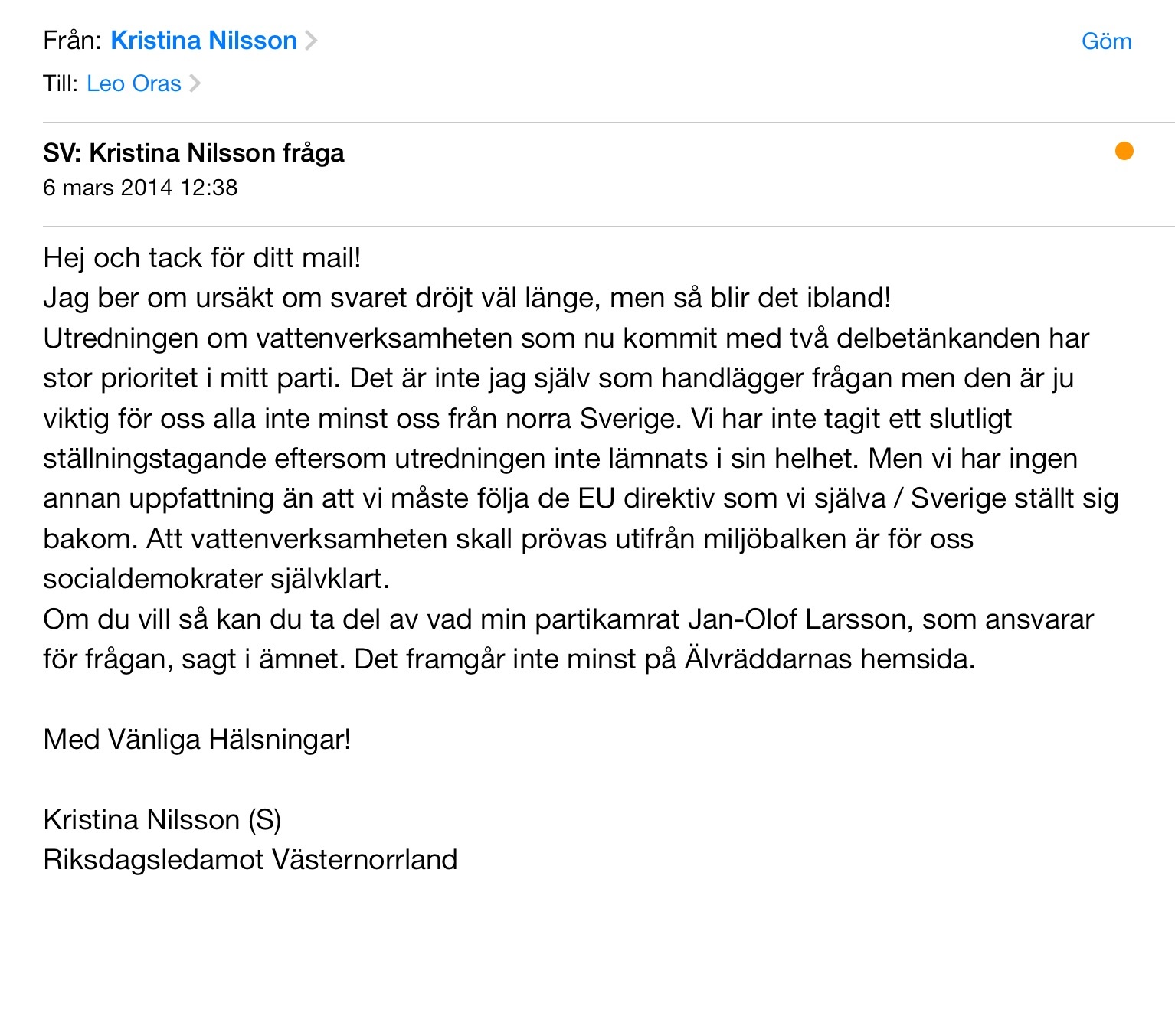Click signature name Kristina Nilsson (S)
Viewport: 1175px width, 1036px height.
click(x=162, y=820)
